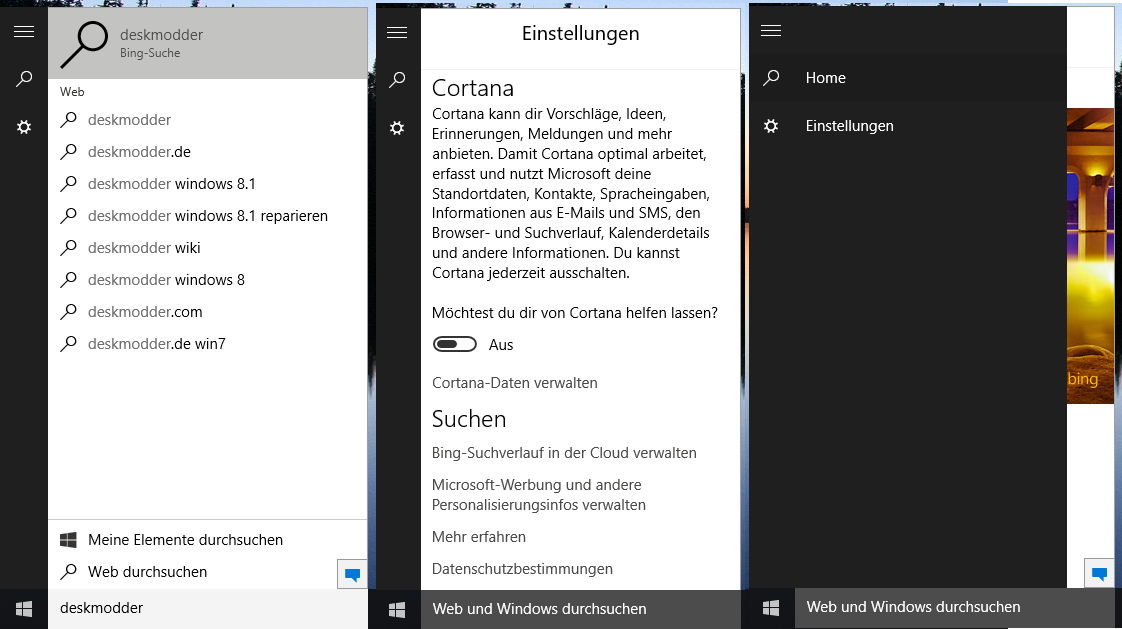Open Microsoft-Werbung und andere Personalisierungsinfos verwalten
The height and width of the screenshot is (629, 1122).
(539, 494)
